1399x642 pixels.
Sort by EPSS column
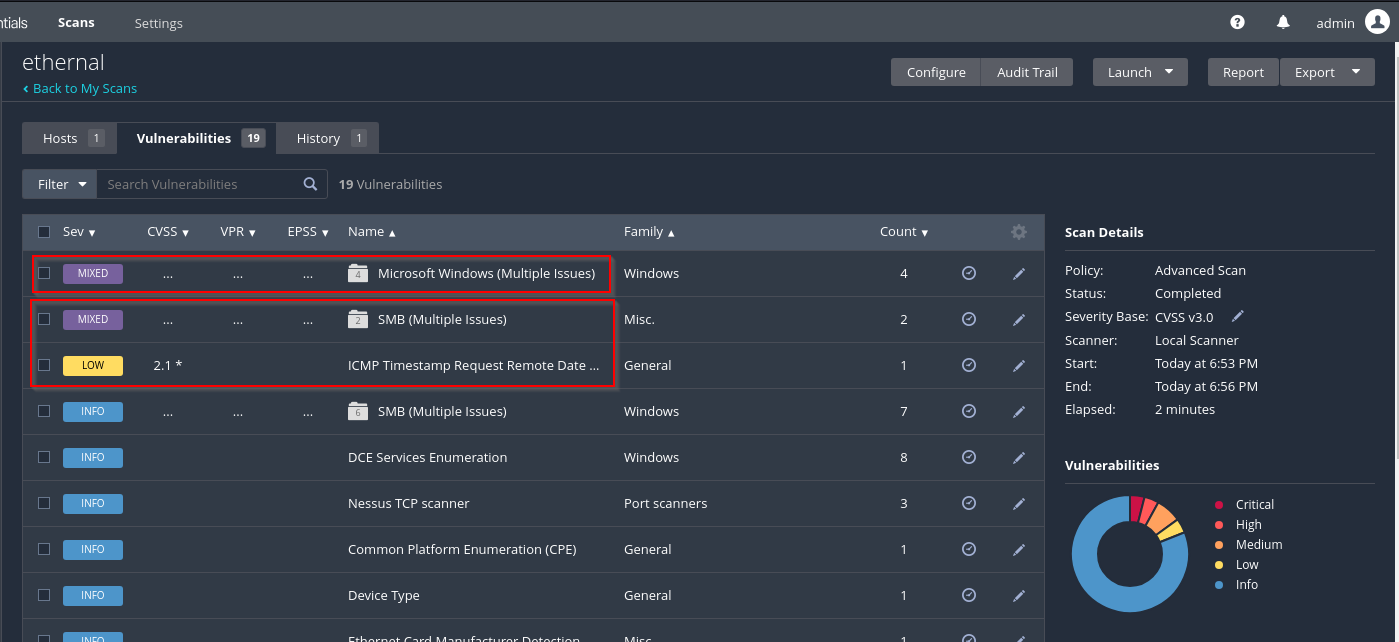pyautogui.click(x=308, y=232)
